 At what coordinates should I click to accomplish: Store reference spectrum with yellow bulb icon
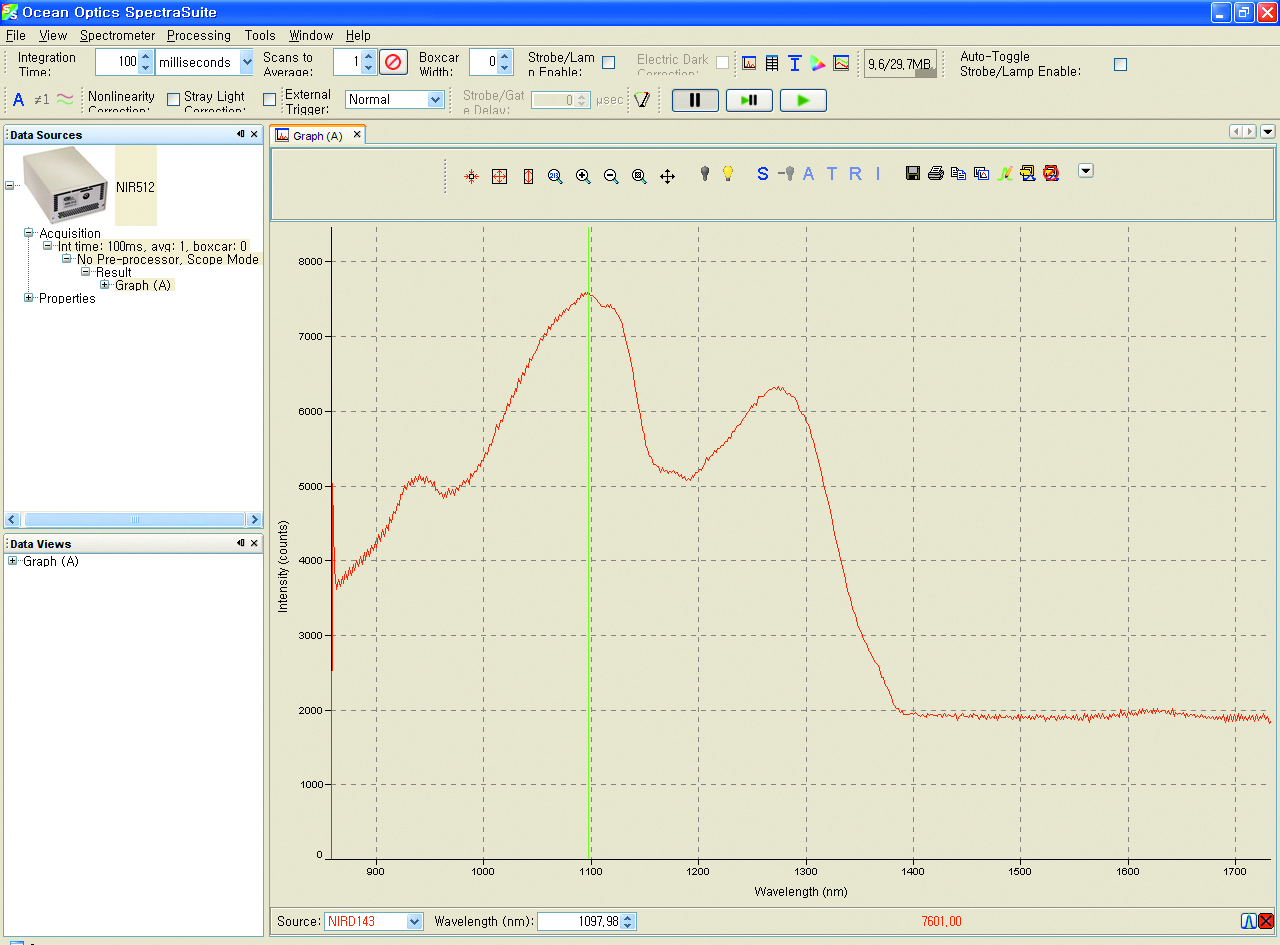pos(728,173)
